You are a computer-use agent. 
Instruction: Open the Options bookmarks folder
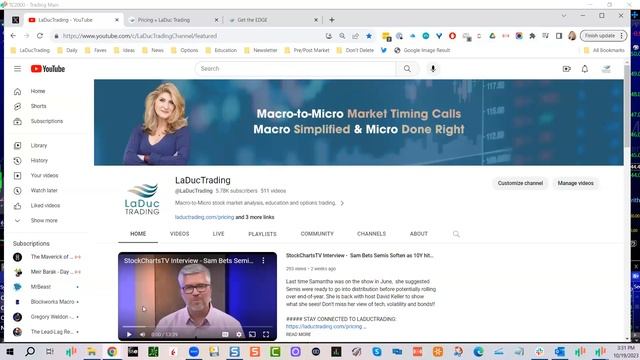[184, 50]
